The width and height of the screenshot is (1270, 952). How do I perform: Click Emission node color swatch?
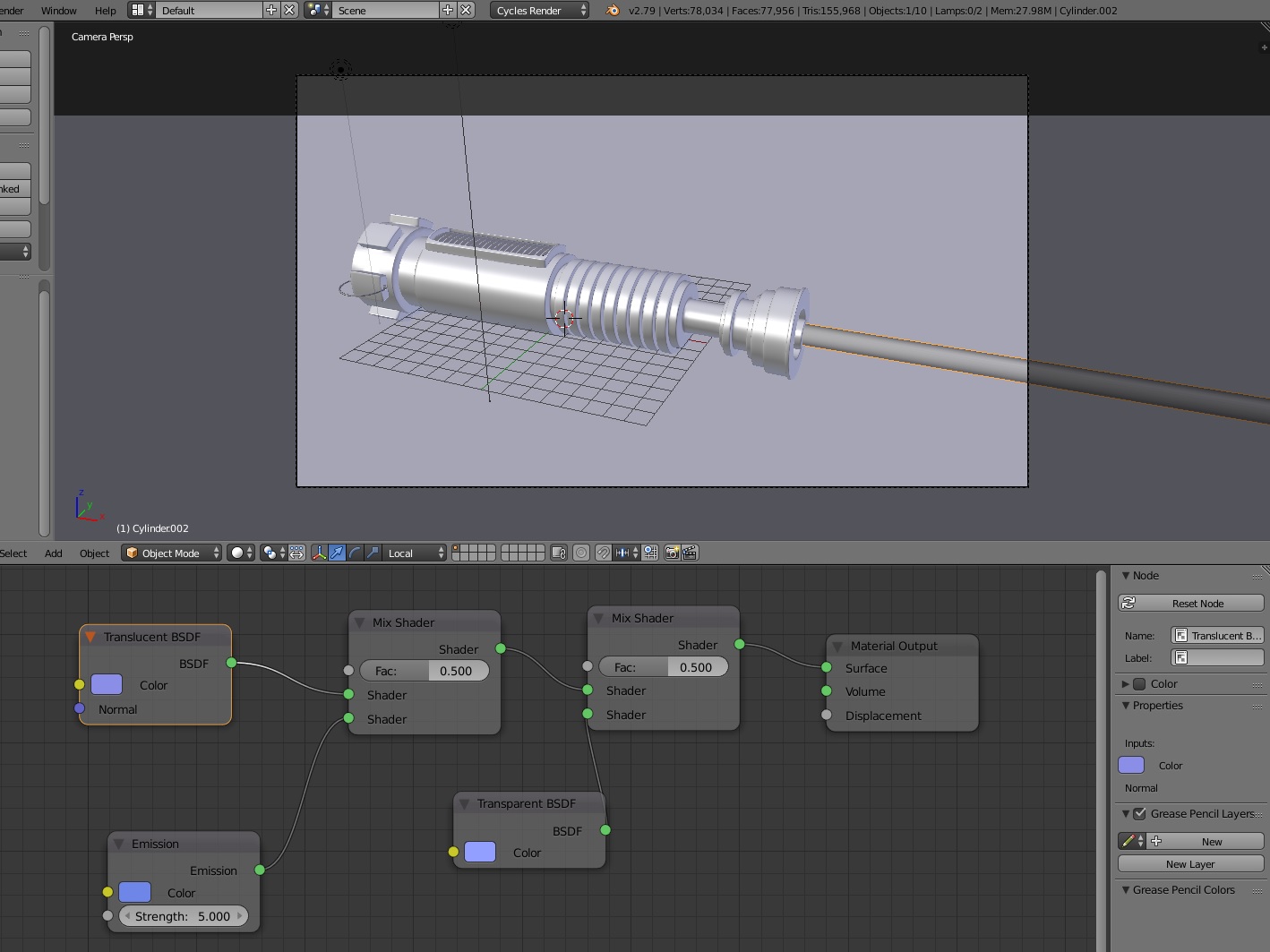[x=134, y=892]
